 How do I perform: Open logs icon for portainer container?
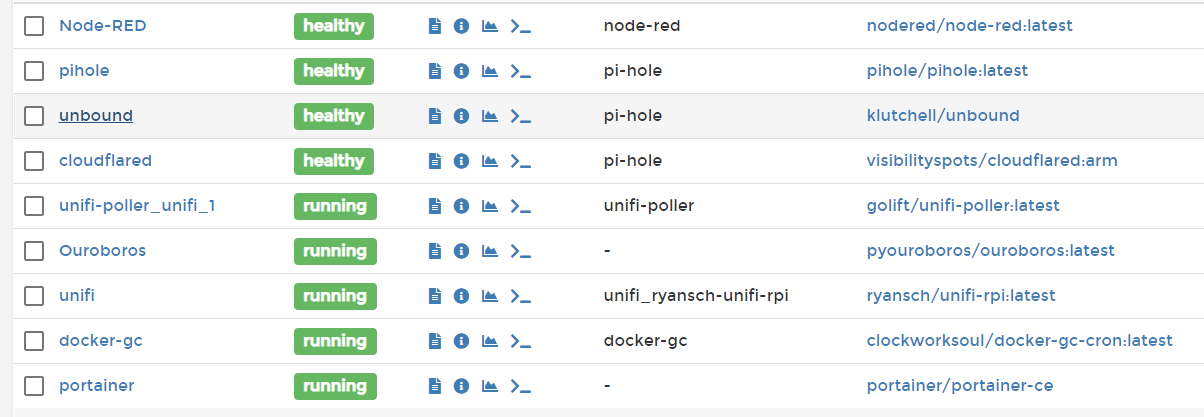coord(434,386)
